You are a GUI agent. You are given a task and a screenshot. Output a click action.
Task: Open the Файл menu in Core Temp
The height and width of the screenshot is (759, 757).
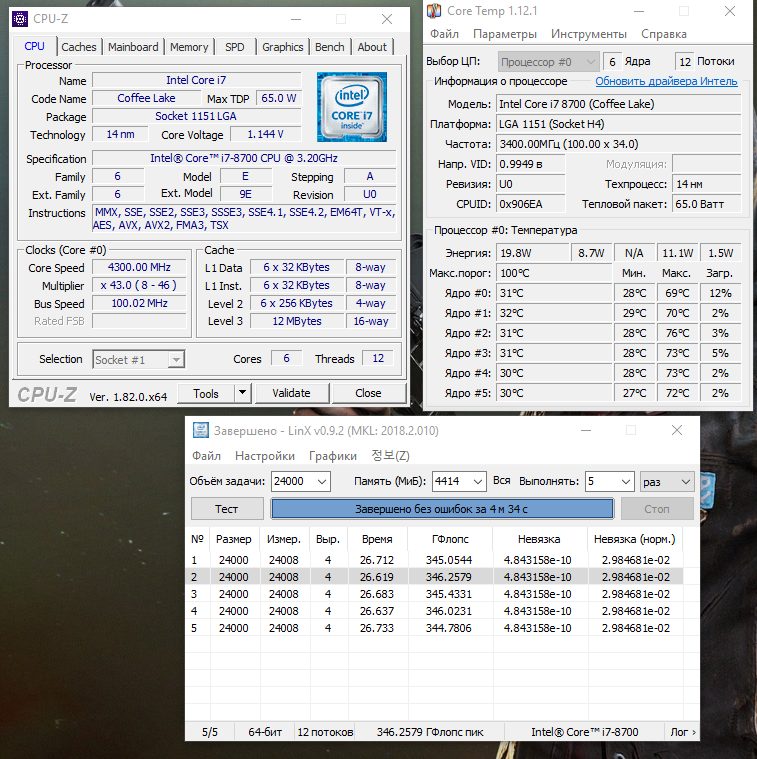(x=444, y=34)
